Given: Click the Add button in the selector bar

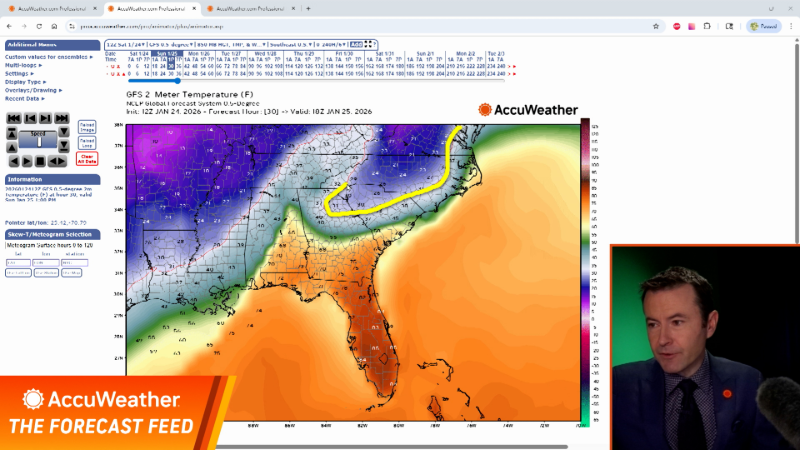Looking at the screenshot, I should [356, 44].
